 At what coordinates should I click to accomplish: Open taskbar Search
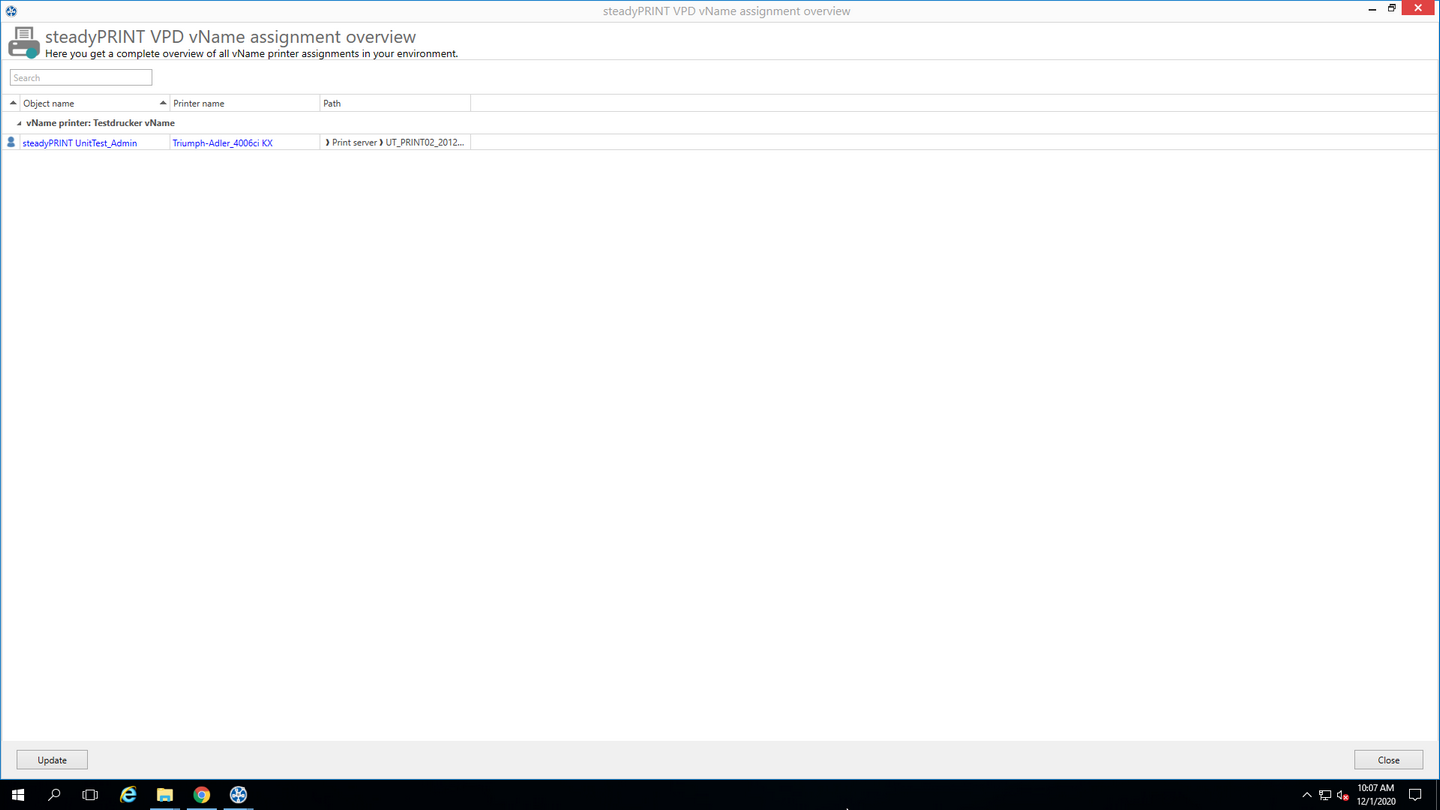[x=54, y=795]
